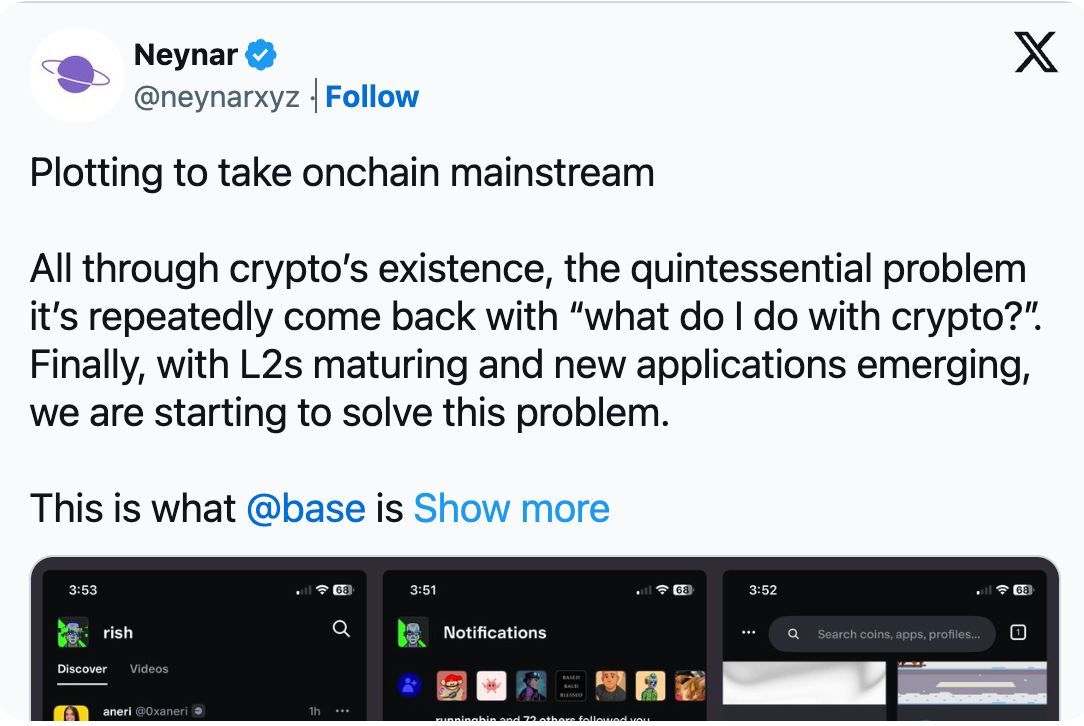Open the X logo link

[1036, 52]
